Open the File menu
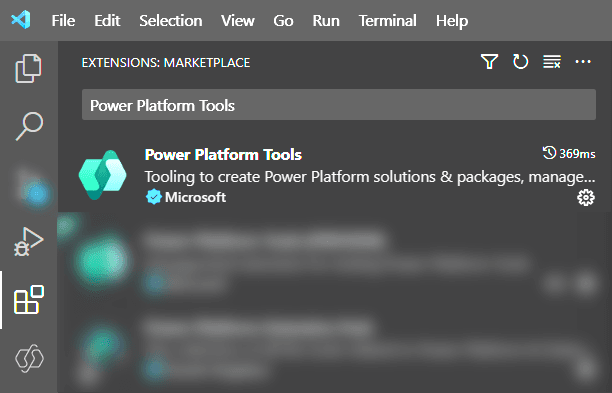The width and height of the screenshot is (612, 393). (x=63, y=21)
